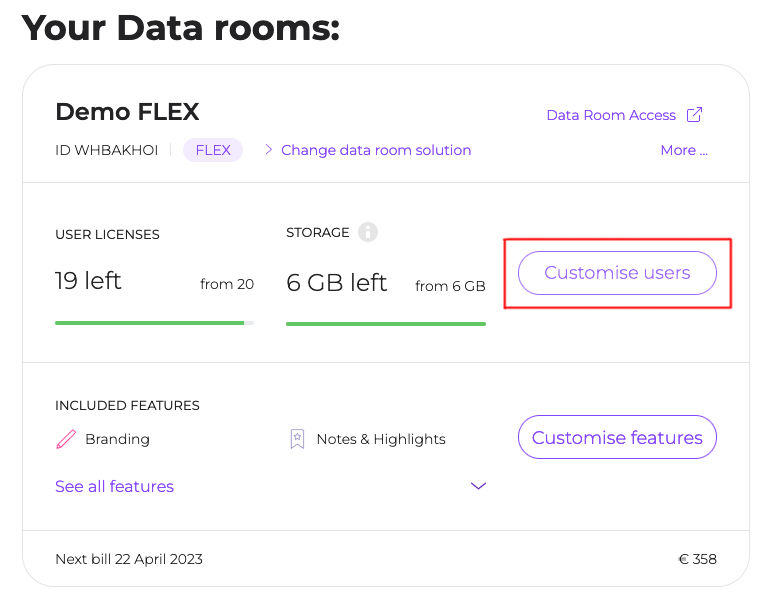Screen dimensions: 770x605
Task: Click the Branding feature label
Action: 117,439
